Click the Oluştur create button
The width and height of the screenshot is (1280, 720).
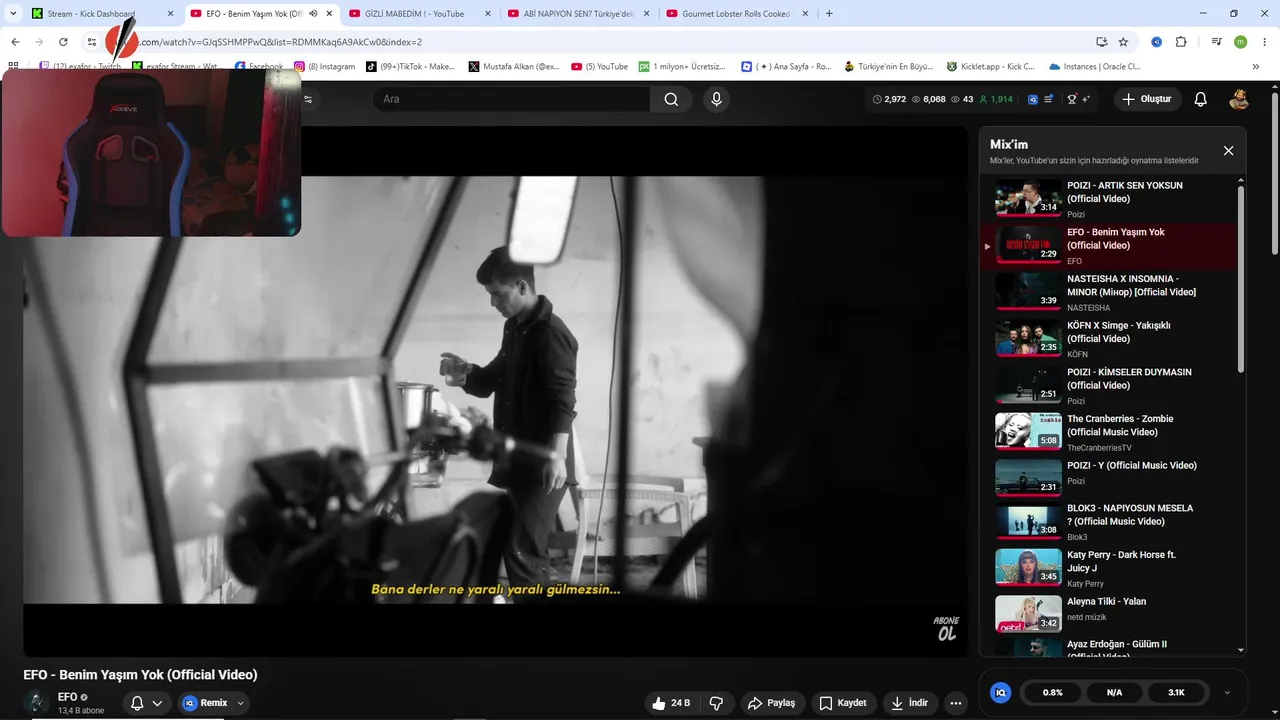[x=1147, y=99]
